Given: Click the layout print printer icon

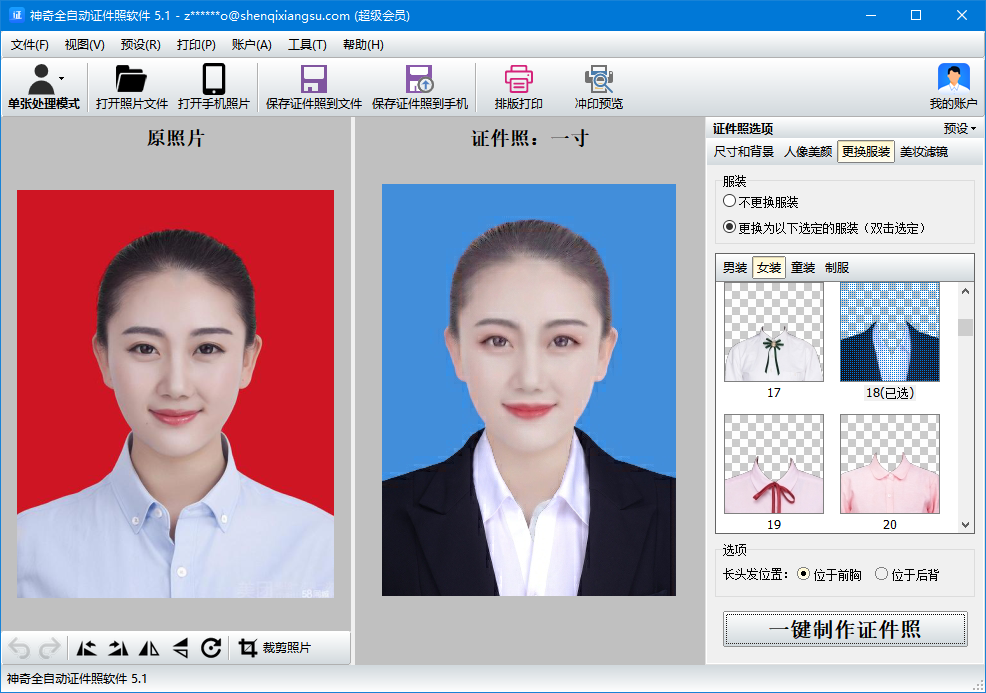Looking at the screenshot, I should click(518, 80).
